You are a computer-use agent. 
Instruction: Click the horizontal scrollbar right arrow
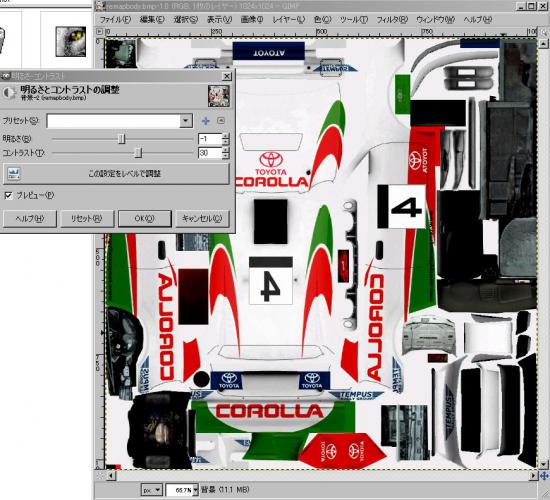click(x=533, y=476)
